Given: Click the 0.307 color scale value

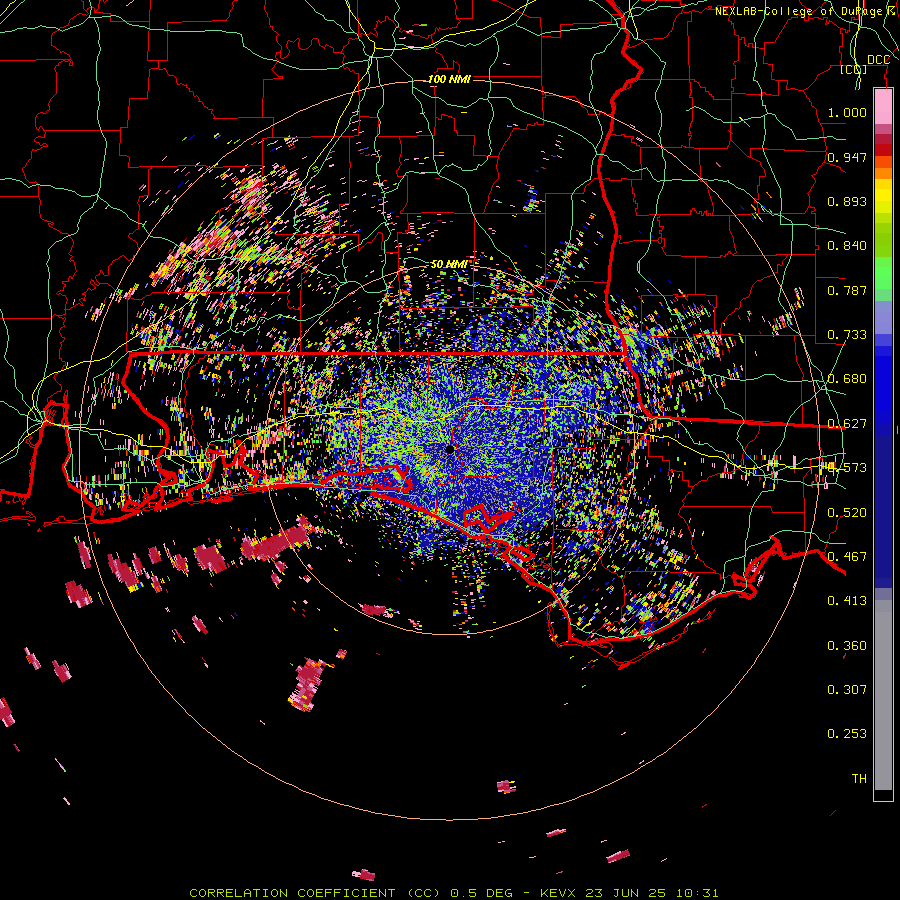Looking at the screenshot, I should click(847, 690).
